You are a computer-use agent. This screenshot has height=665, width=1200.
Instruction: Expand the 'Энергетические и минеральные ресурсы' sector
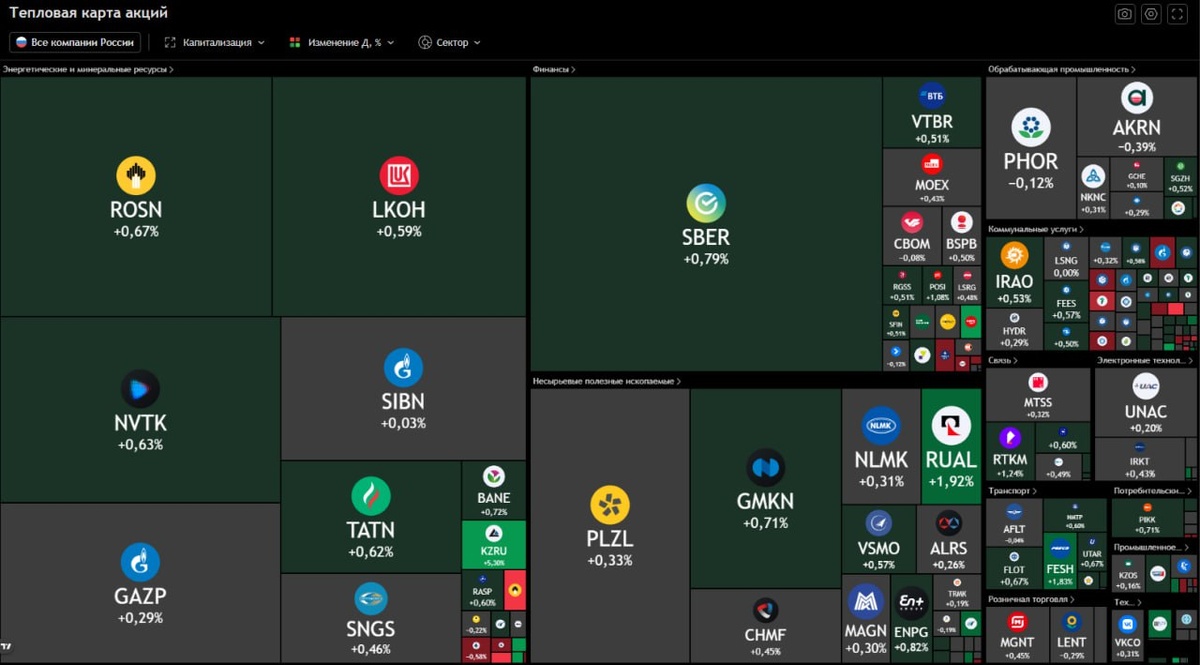89,70
